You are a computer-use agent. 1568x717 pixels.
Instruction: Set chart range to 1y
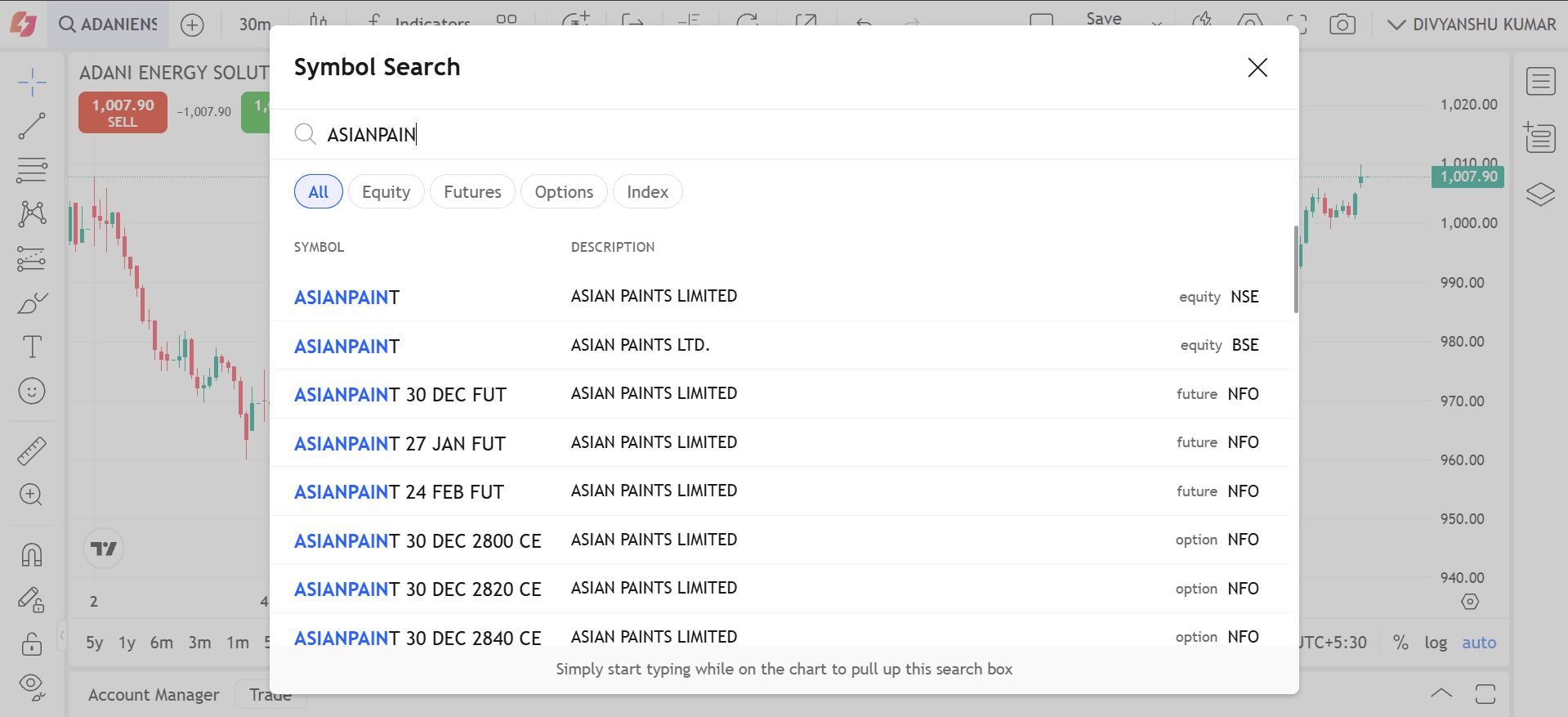click(127, 643)
